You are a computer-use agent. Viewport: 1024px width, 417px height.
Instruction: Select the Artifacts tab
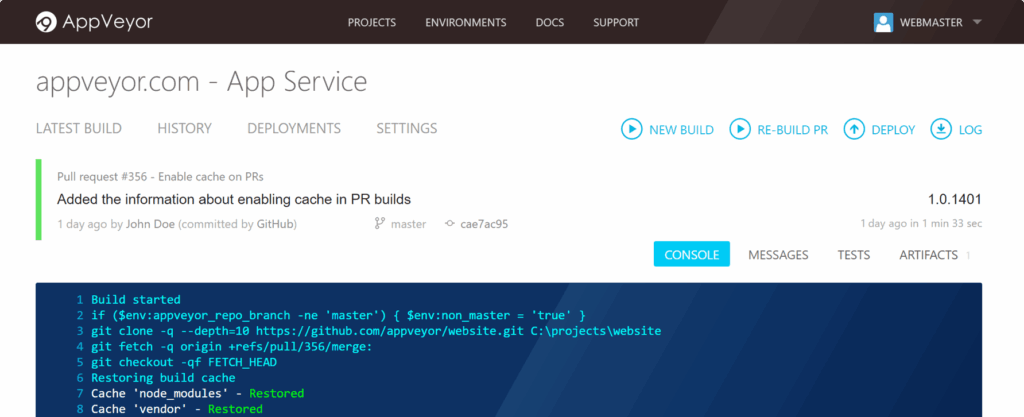[929, 255]
